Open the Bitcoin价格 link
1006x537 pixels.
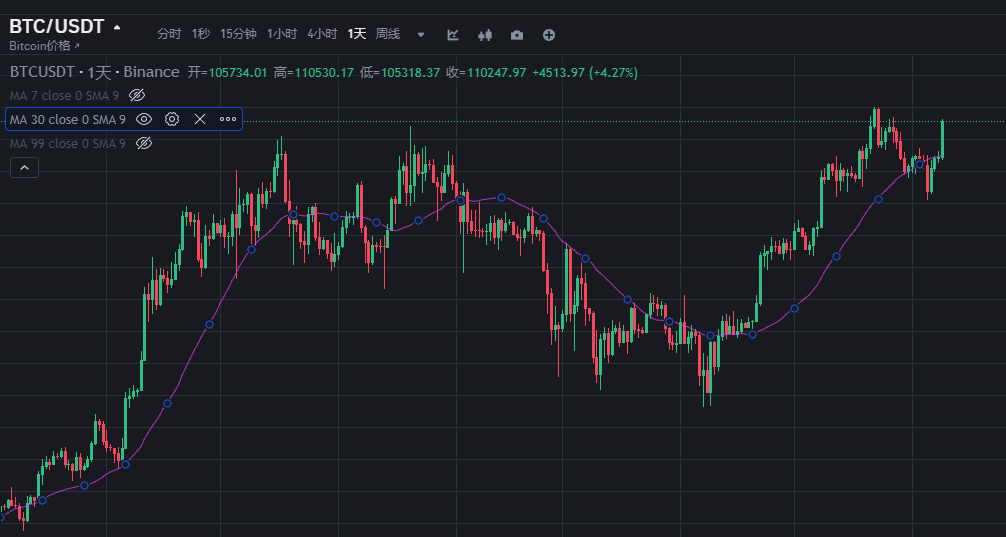click(44, 46)
